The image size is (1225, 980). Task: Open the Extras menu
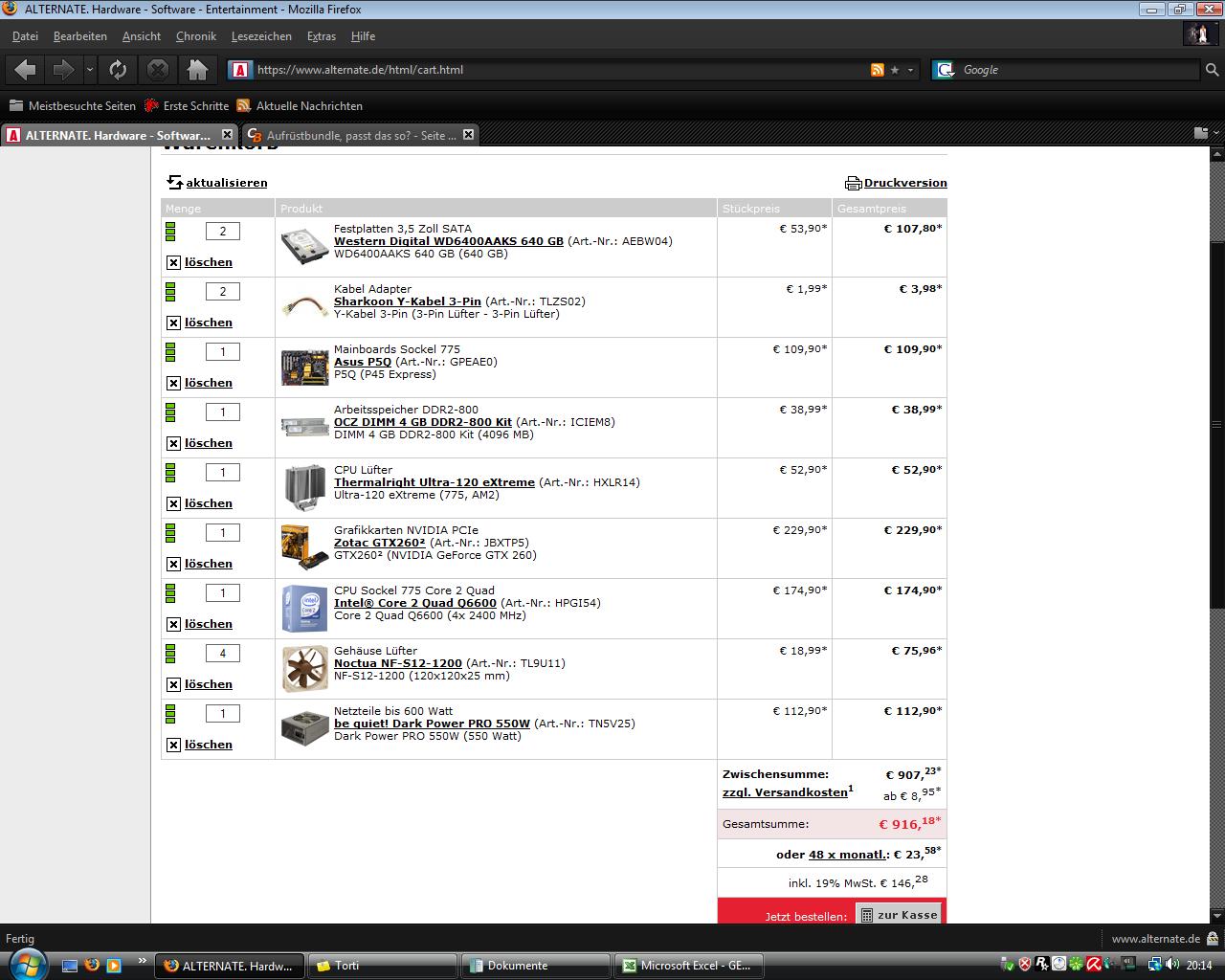(322, 36)
